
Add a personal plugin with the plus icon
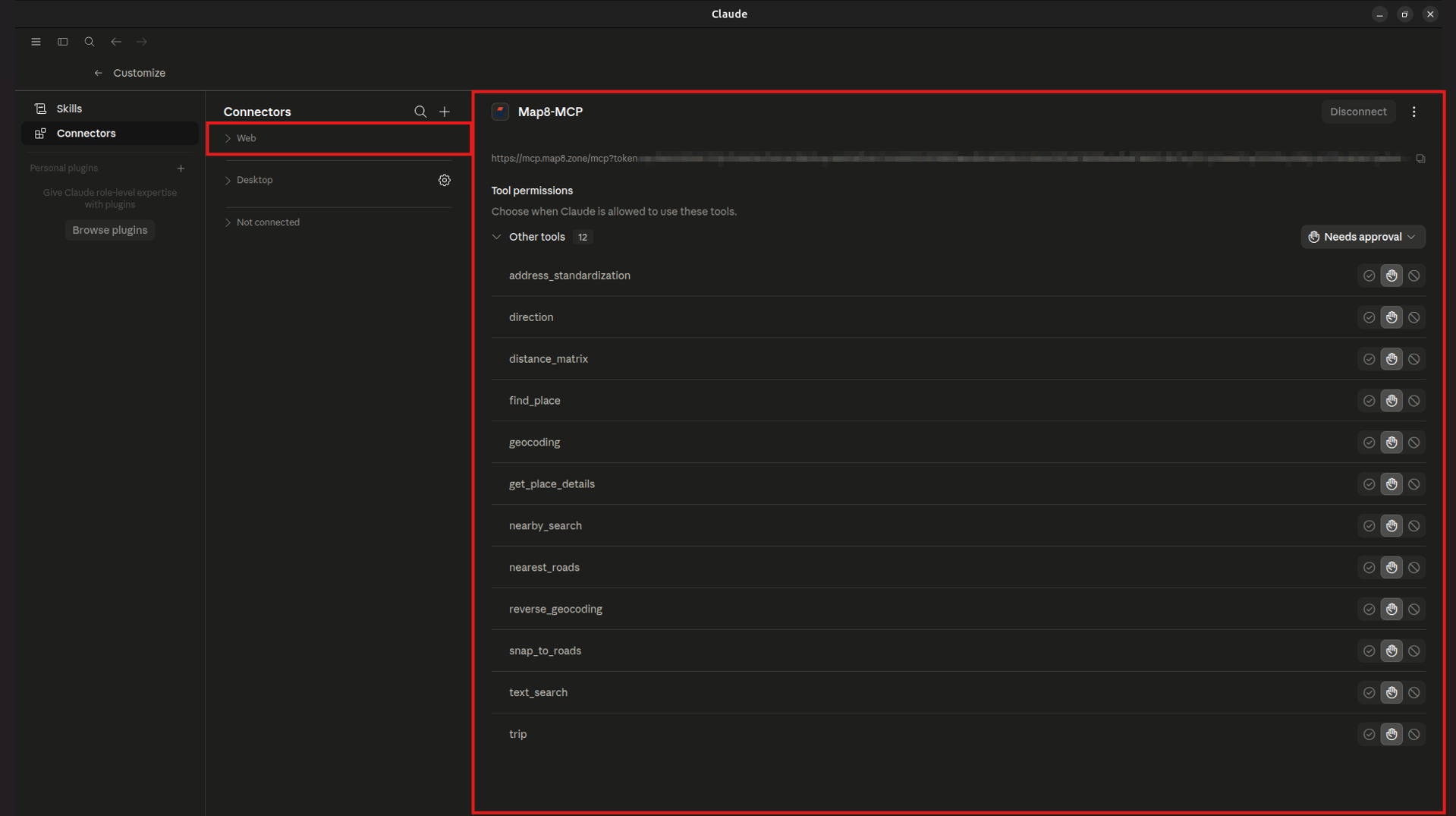pos(181,169)
